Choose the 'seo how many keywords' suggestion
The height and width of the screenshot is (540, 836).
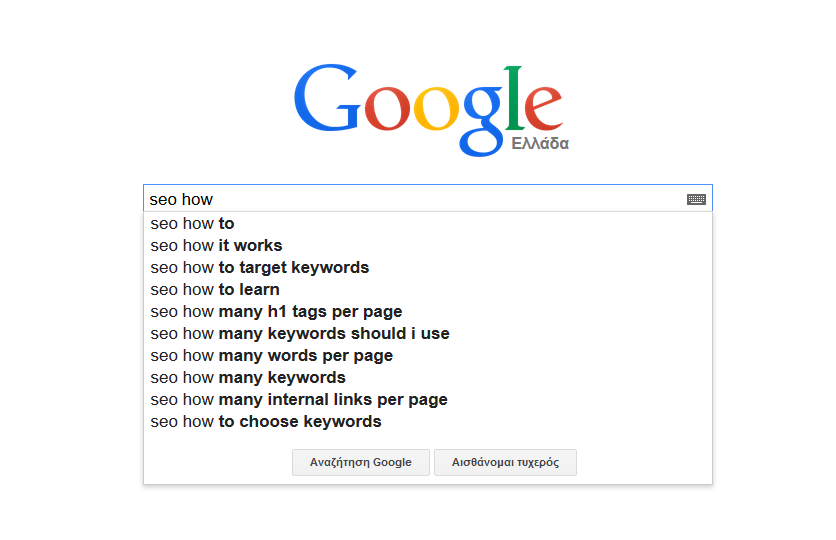[x=428, y=377]
